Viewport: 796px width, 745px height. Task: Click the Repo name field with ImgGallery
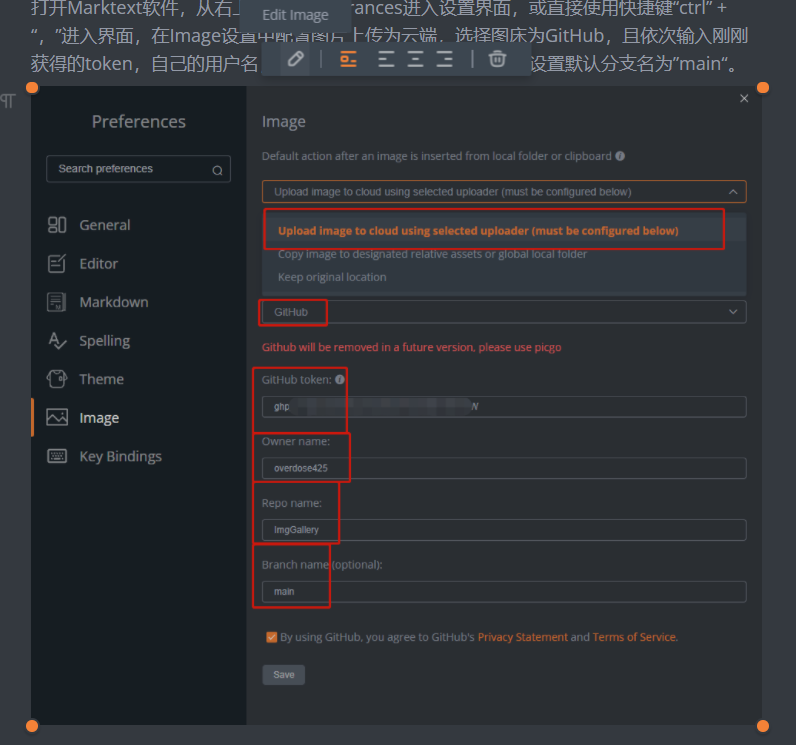[504, 530]
